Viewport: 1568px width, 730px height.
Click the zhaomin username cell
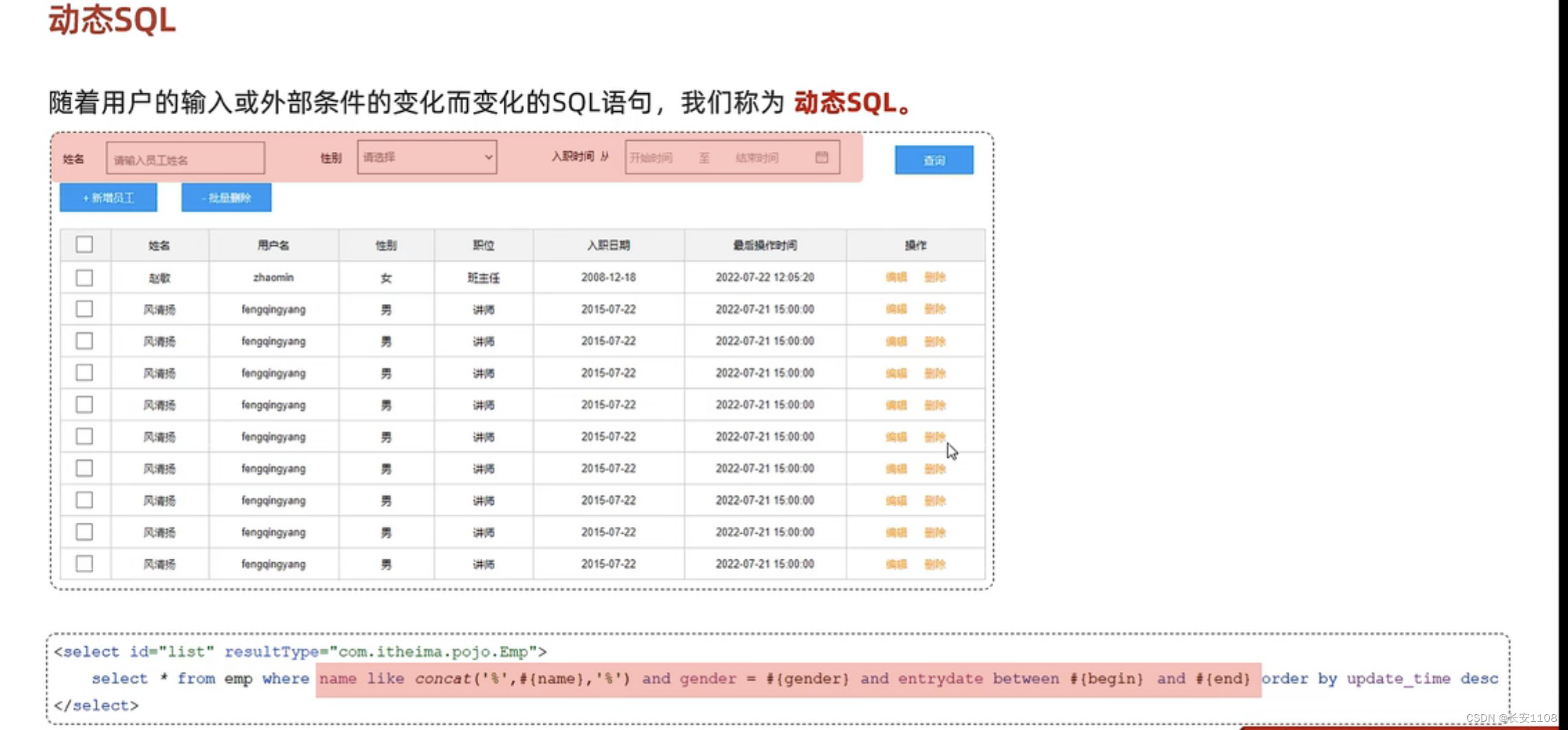pos(273,277)
